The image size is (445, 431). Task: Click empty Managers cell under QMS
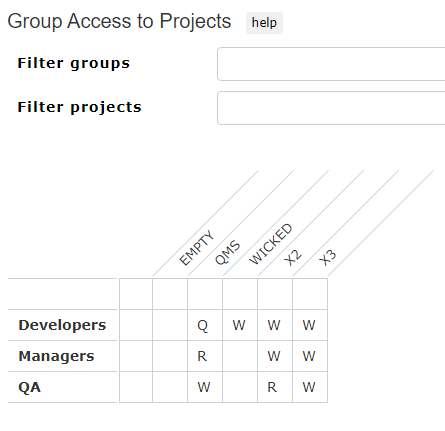pos(240,356)
